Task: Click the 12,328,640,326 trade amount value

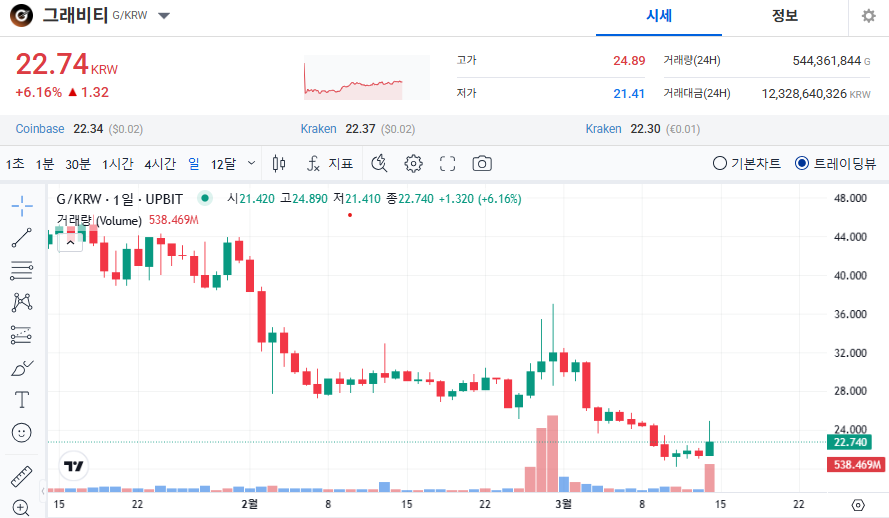Action: click(804, 94)
